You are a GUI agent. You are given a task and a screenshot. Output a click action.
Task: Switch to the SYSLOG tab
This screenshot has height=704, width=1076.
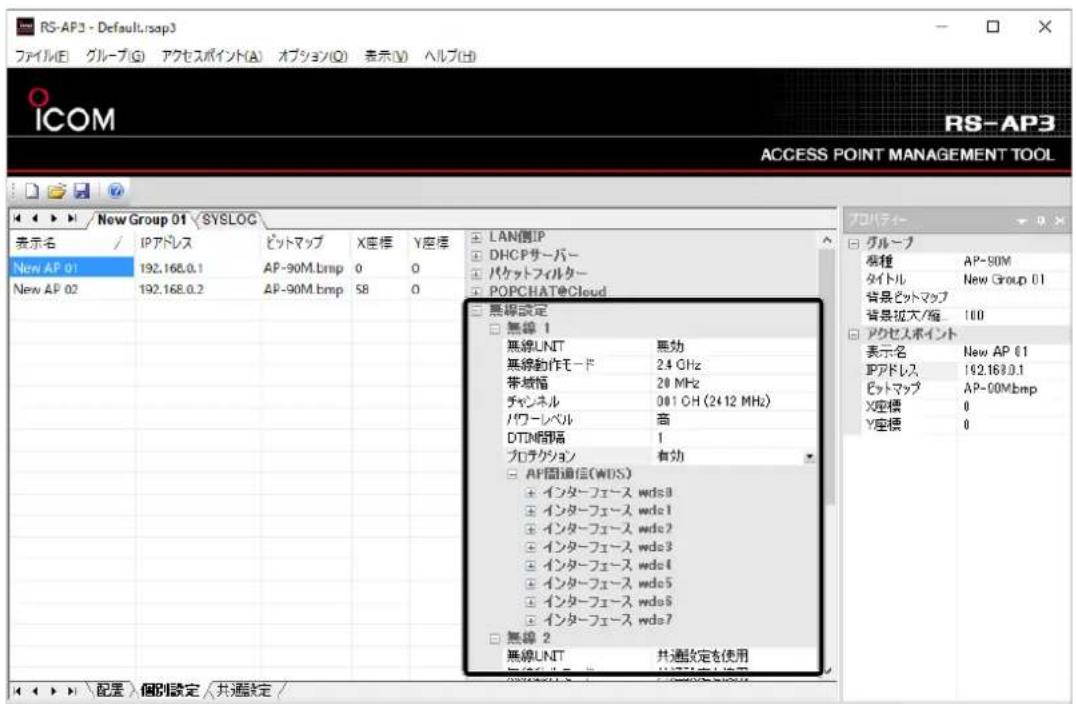coord(229,220)
